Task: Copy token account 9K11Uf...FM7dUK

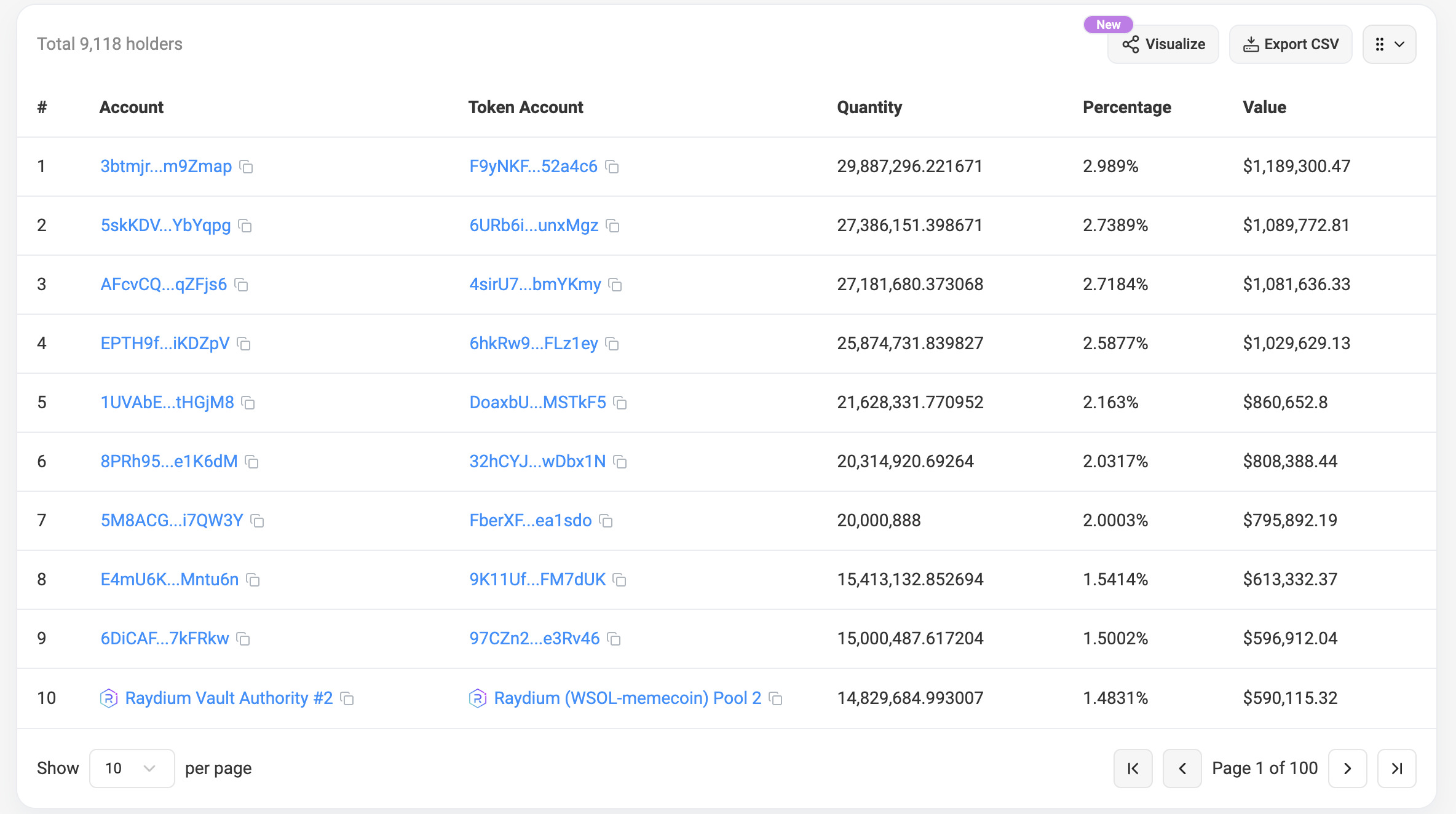Action: coord(619,580)
